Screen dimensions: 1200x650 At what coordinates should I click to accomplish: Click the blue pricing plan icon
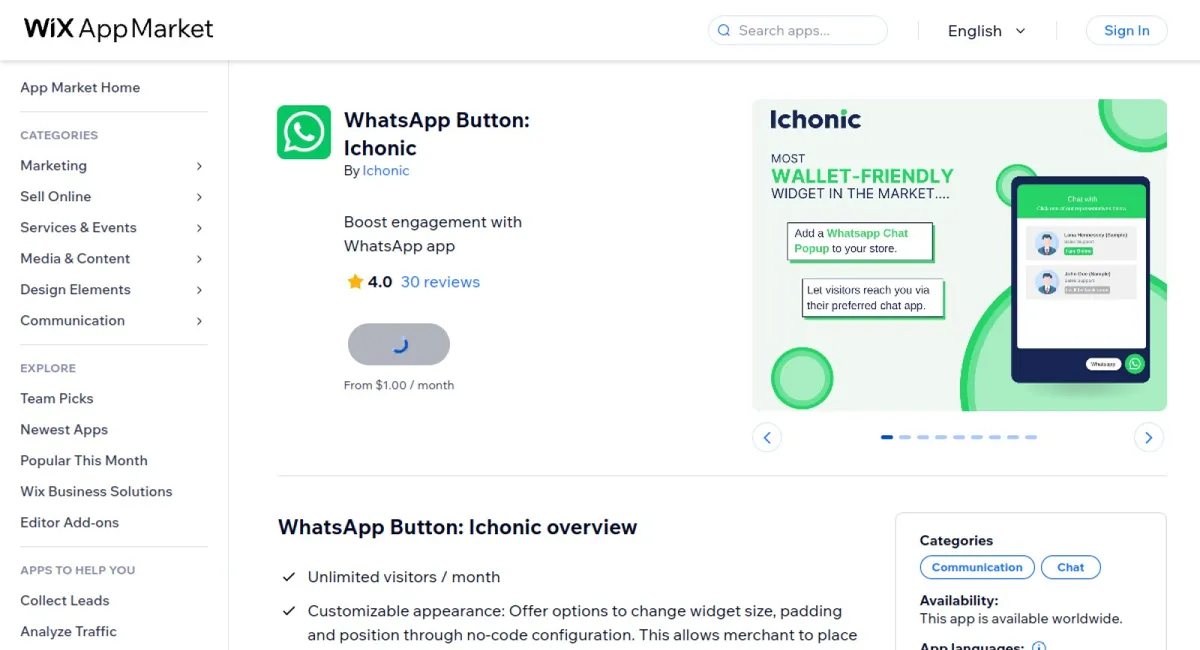pos(399,344)
